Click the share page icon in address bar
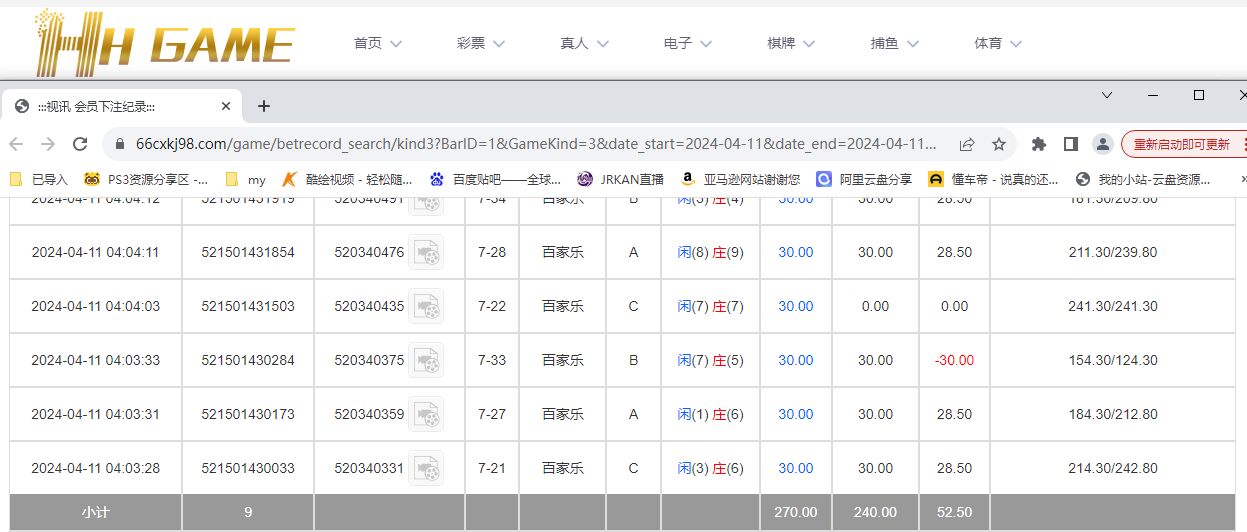 (967, 144)
